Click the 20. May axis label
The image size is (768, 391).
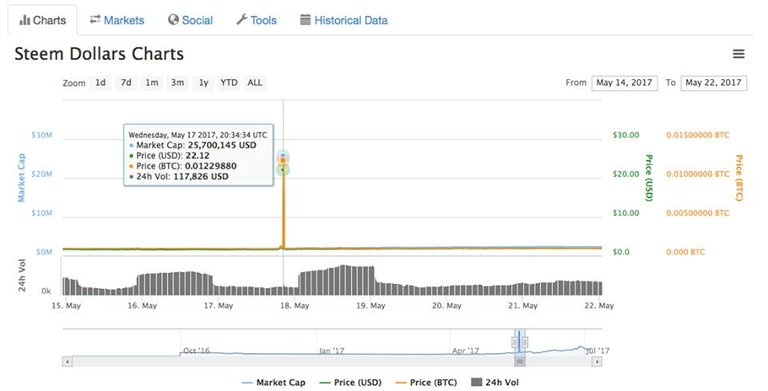pyautogui.click(x=447, y=306)
